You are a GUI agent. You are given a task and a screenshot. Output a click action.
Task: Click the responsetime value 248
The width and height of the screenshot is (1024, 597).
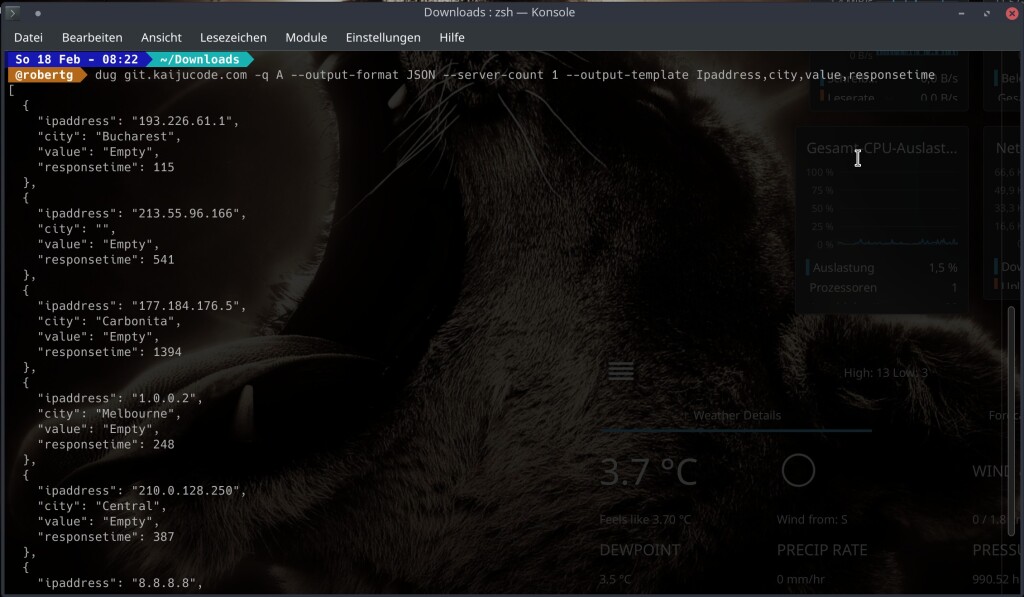[x=164, y=445]
